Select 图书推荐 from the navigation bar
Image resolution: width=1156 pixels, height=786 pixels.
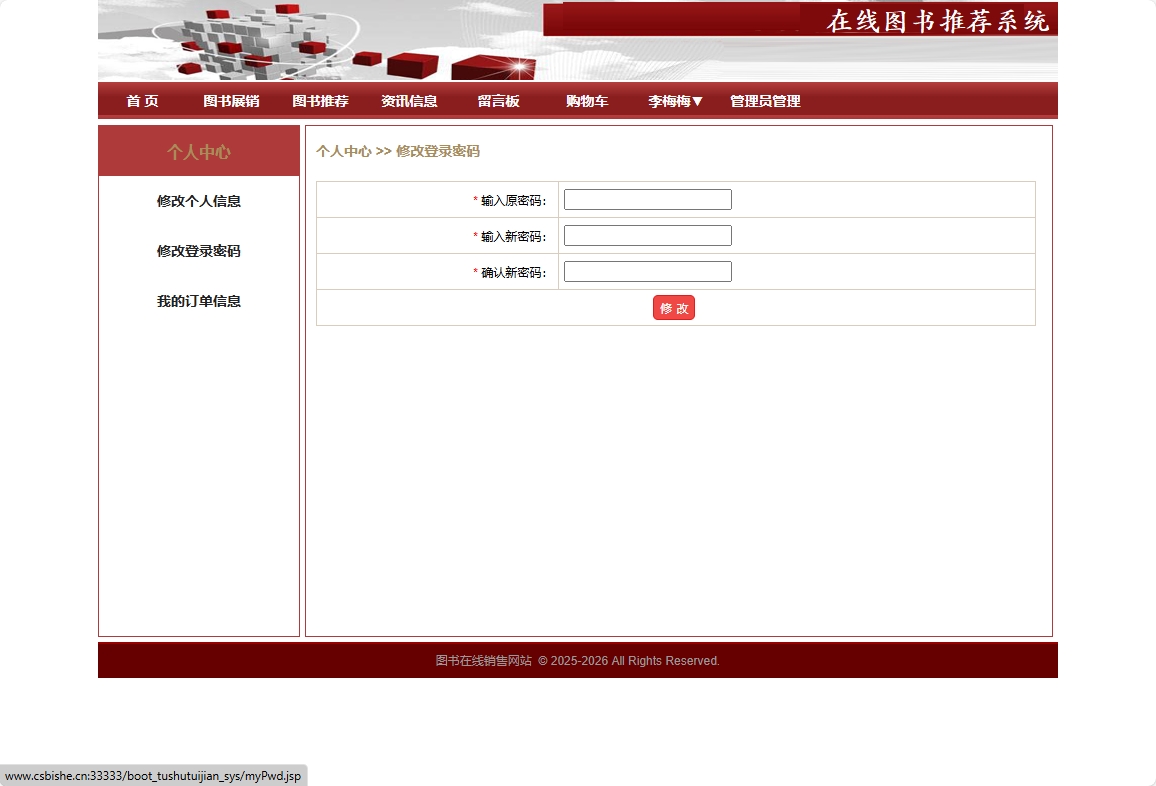pos(320,100)
